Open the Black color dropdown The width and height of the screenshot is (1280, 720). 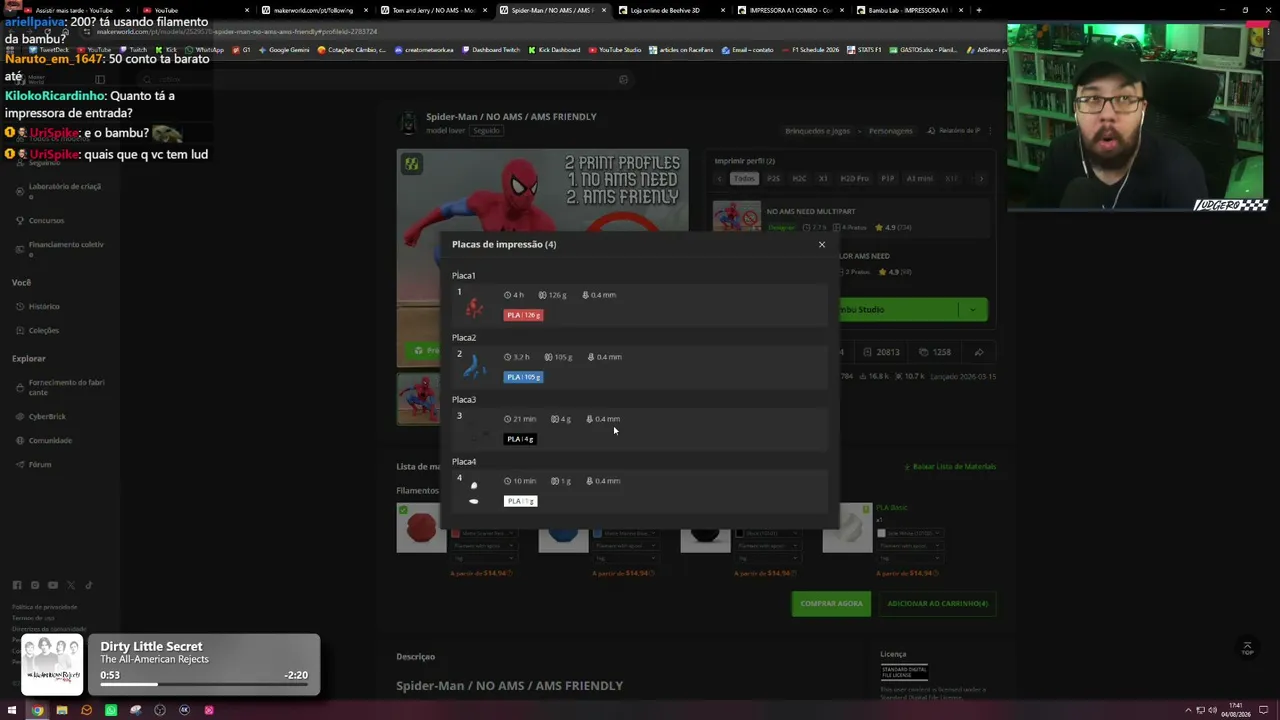point(768,533)
